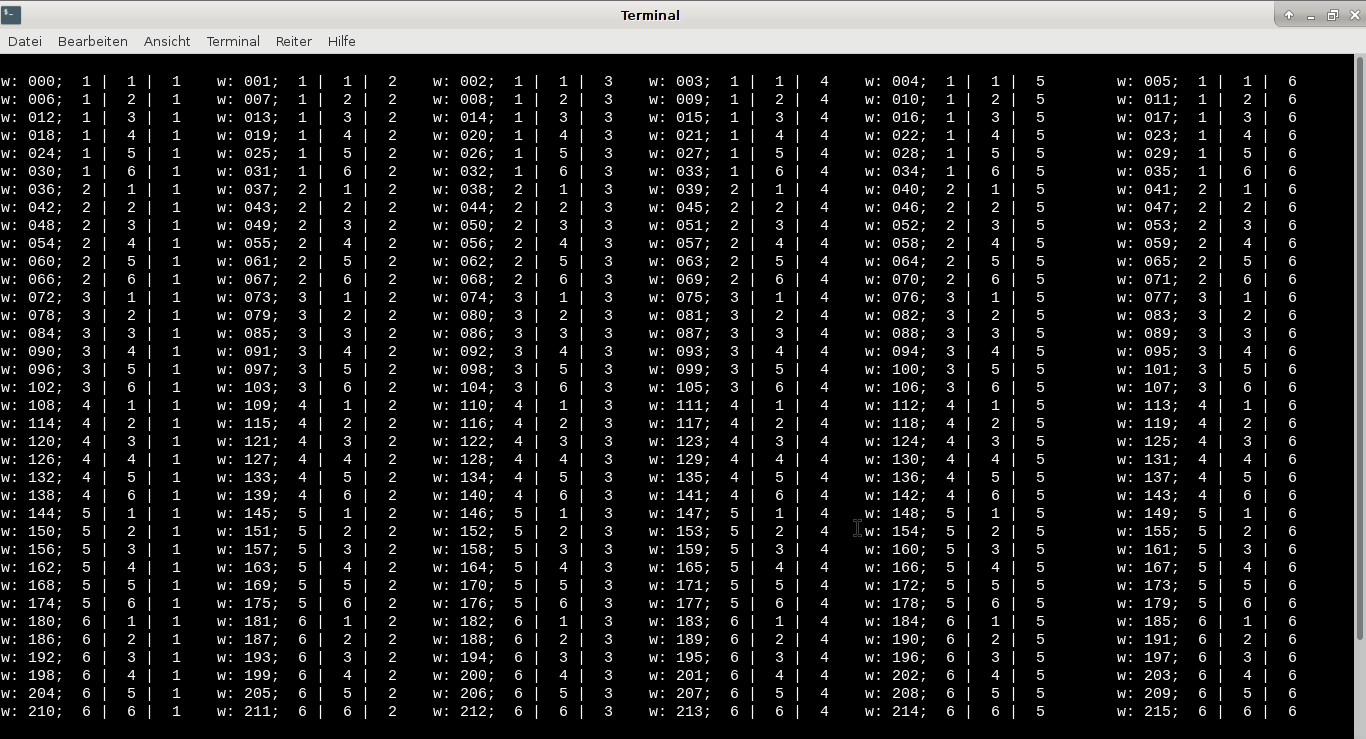Click the text 'w: 145;'
The width and height of the screenshot is (1366, 739).
(x=247, y=513)
